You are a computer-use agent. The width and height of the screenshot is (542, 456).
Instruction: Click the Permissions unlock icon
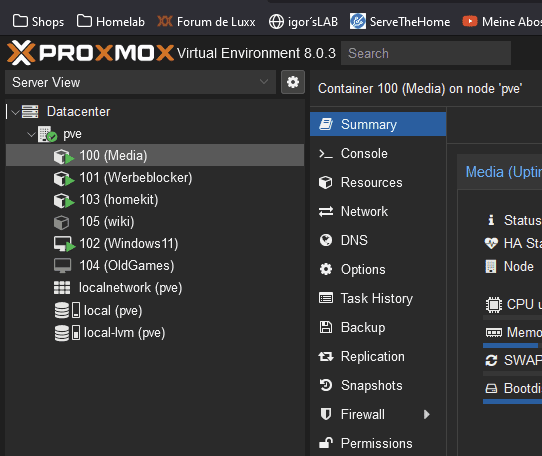[326, 443]
